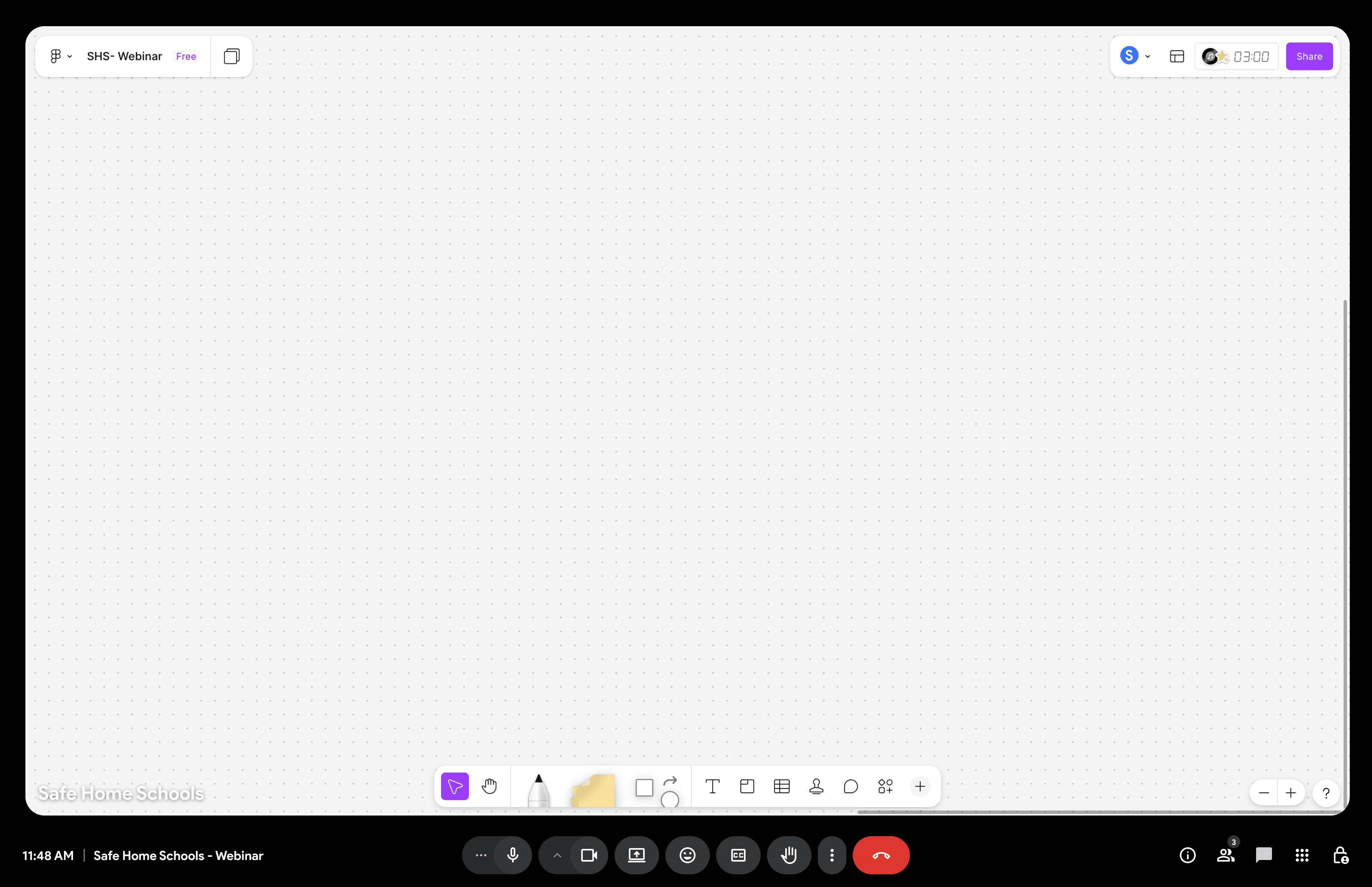Click the purple Share button
1372x887 pixels.
[x=1308, y=56]
